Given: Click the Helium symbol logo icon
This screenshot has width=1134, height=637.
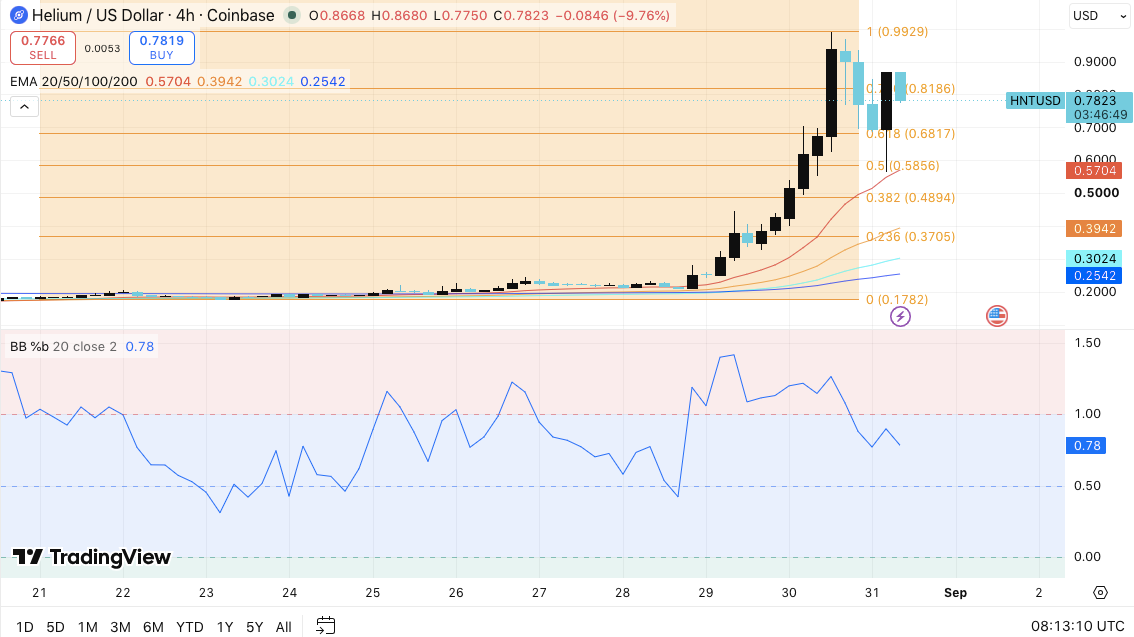Looking at the screenshot, I should [19, 15].
